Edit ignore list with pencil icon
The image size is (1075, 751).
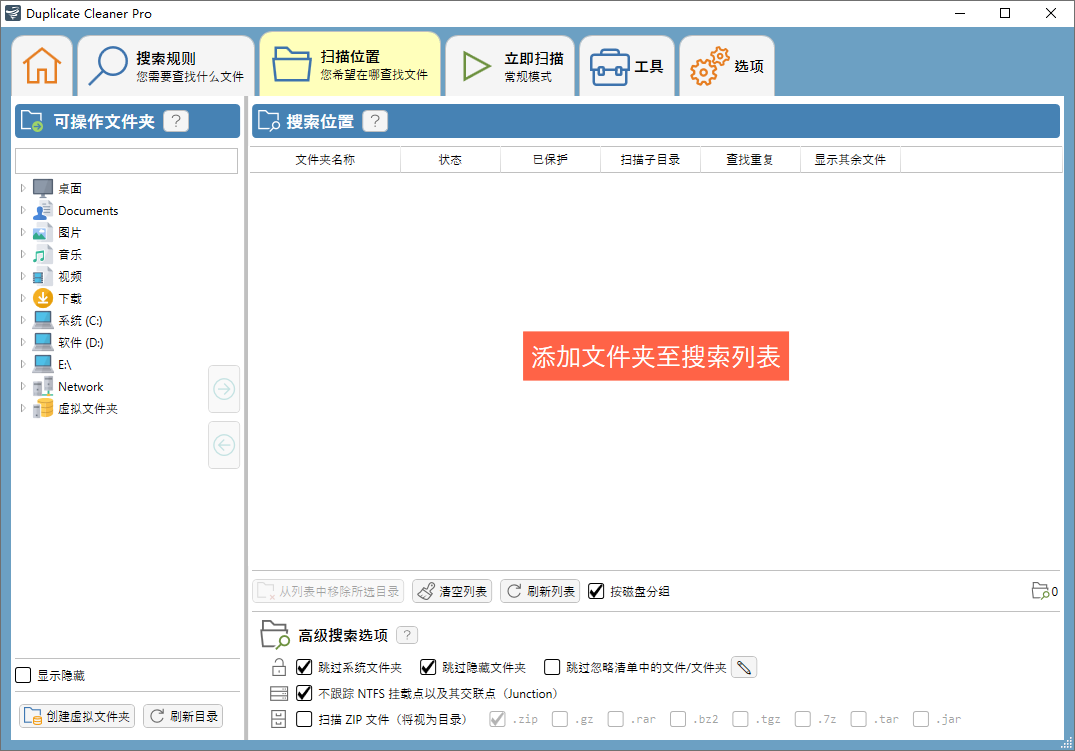[x=744, y=667]
